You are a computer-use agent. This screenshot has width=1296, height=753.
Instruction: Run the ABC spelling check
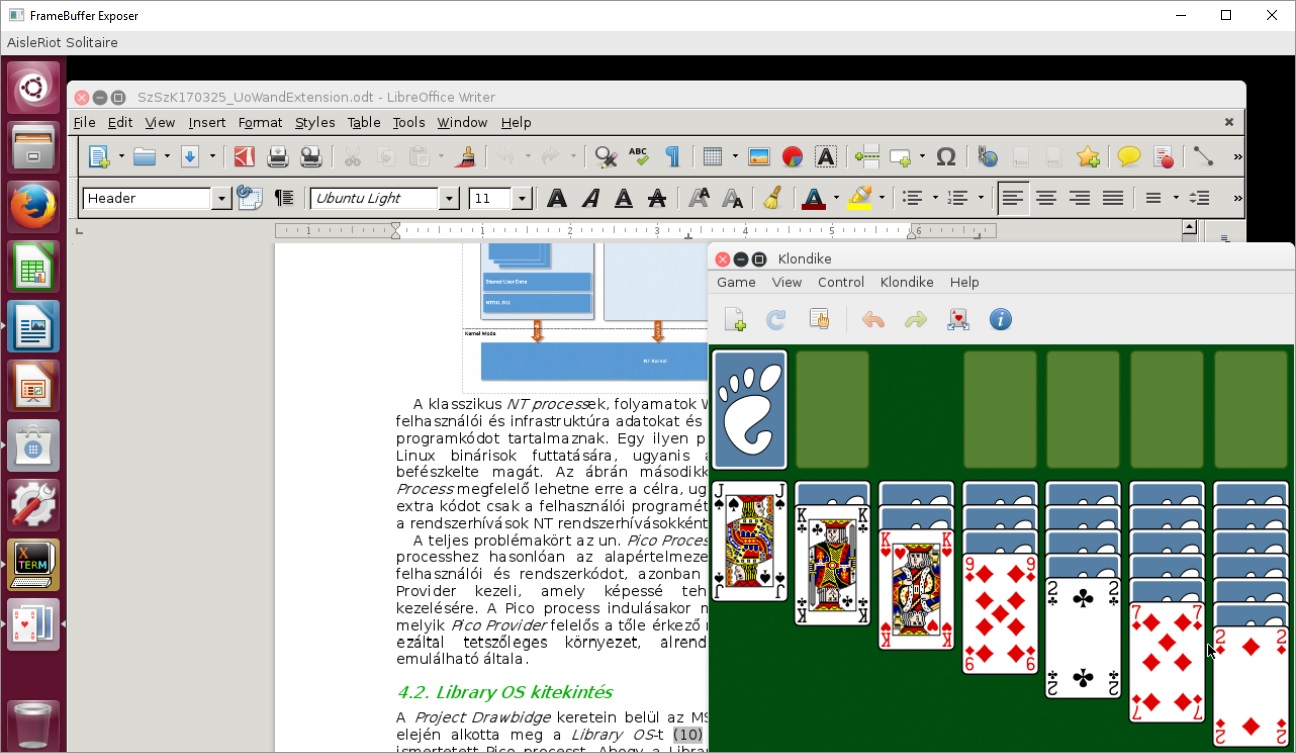pos(639,157)
